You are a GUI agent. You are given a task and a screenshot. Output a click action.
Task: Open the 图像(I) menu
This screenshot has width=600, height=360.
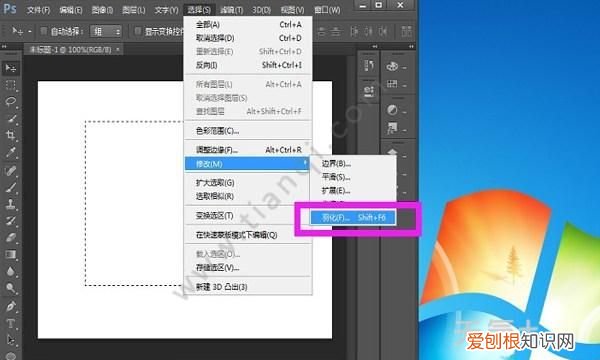click(x=102, y=10)
